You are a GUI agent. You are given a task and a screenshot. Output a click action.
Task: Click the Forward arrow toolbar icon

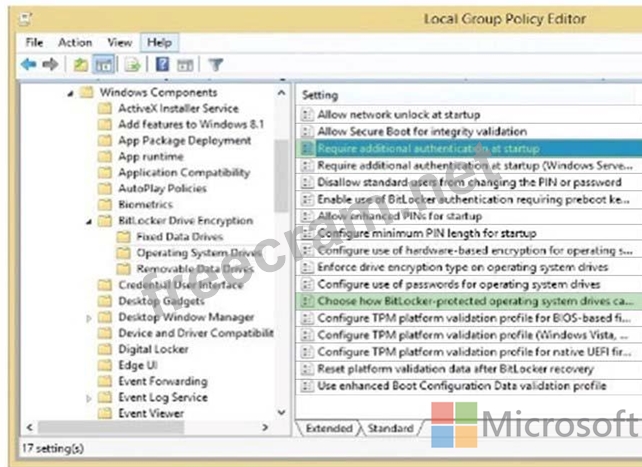50,64
